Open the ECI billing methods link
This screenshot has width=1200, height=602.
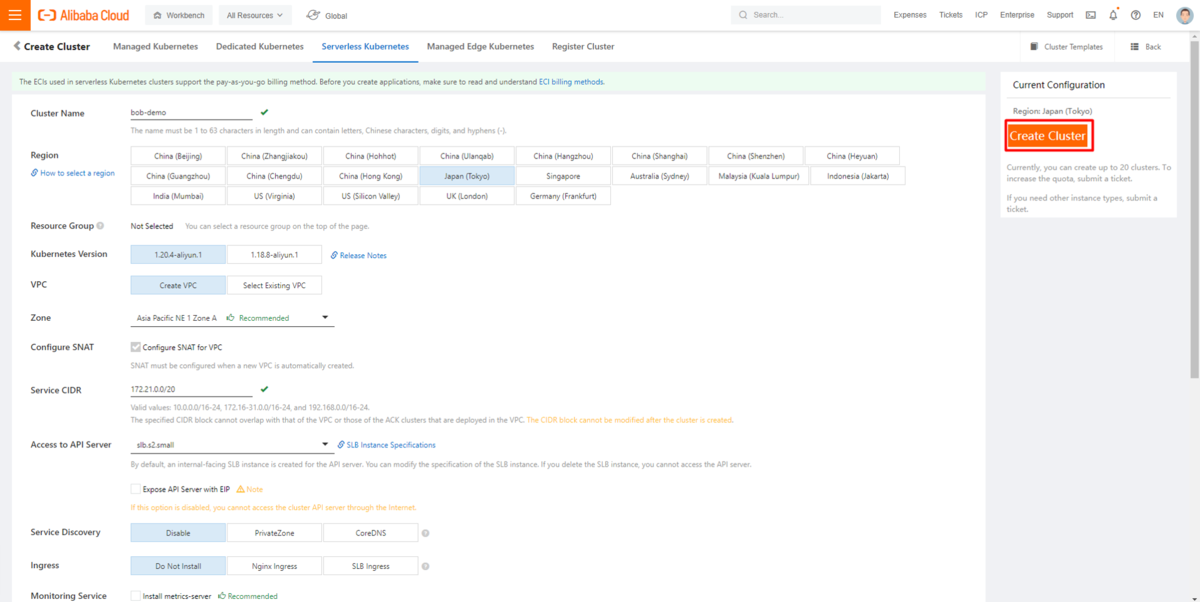[x=571, y=82]
